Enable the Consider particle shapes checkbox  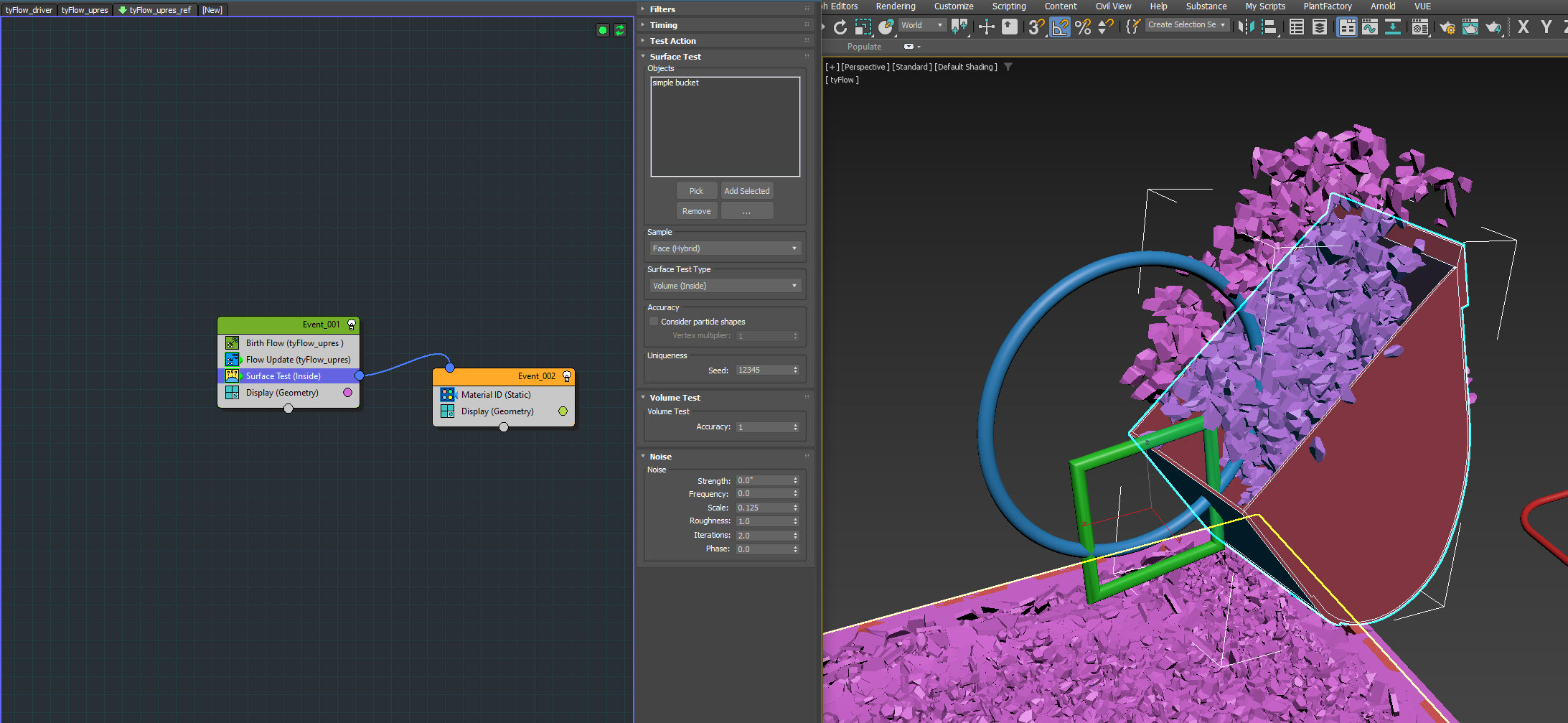coord(654,322)
